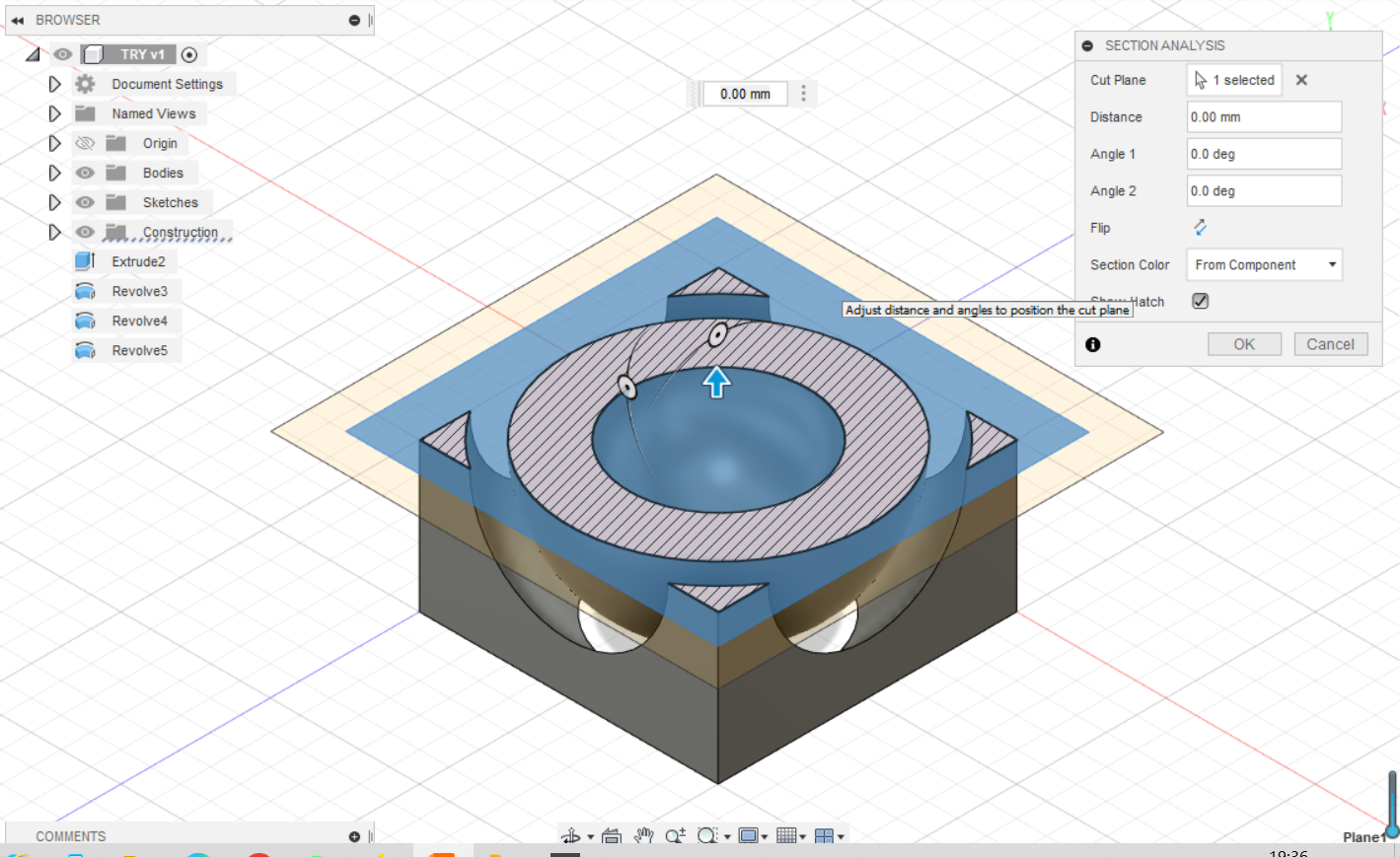The width and height of the screenshot is (1400, 857).
Task: Expand the Sketches node
Action: tap(55, 202)
